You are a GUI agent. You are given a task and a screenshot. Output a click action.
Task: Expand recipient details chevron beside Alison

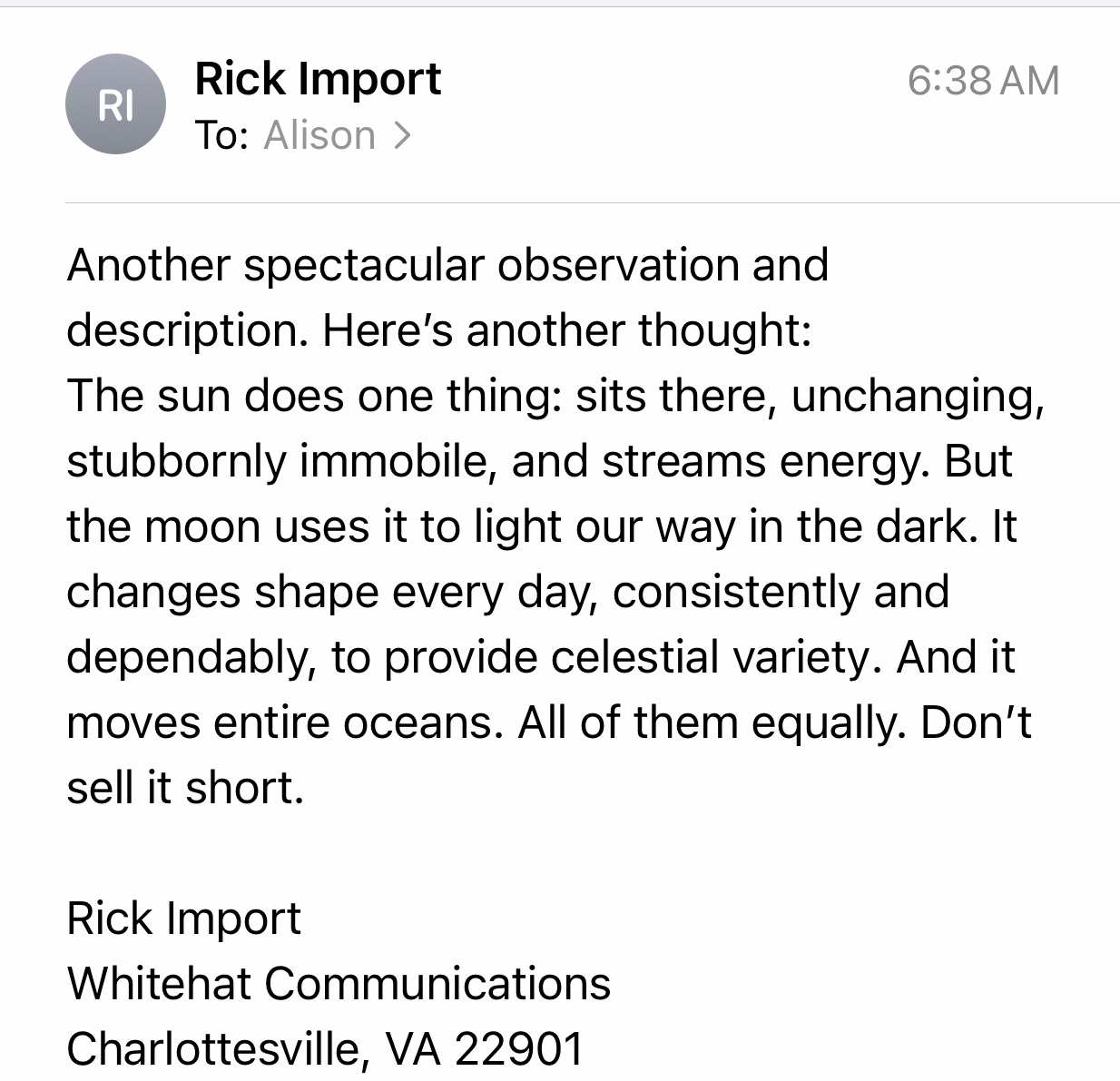(402, 135)
